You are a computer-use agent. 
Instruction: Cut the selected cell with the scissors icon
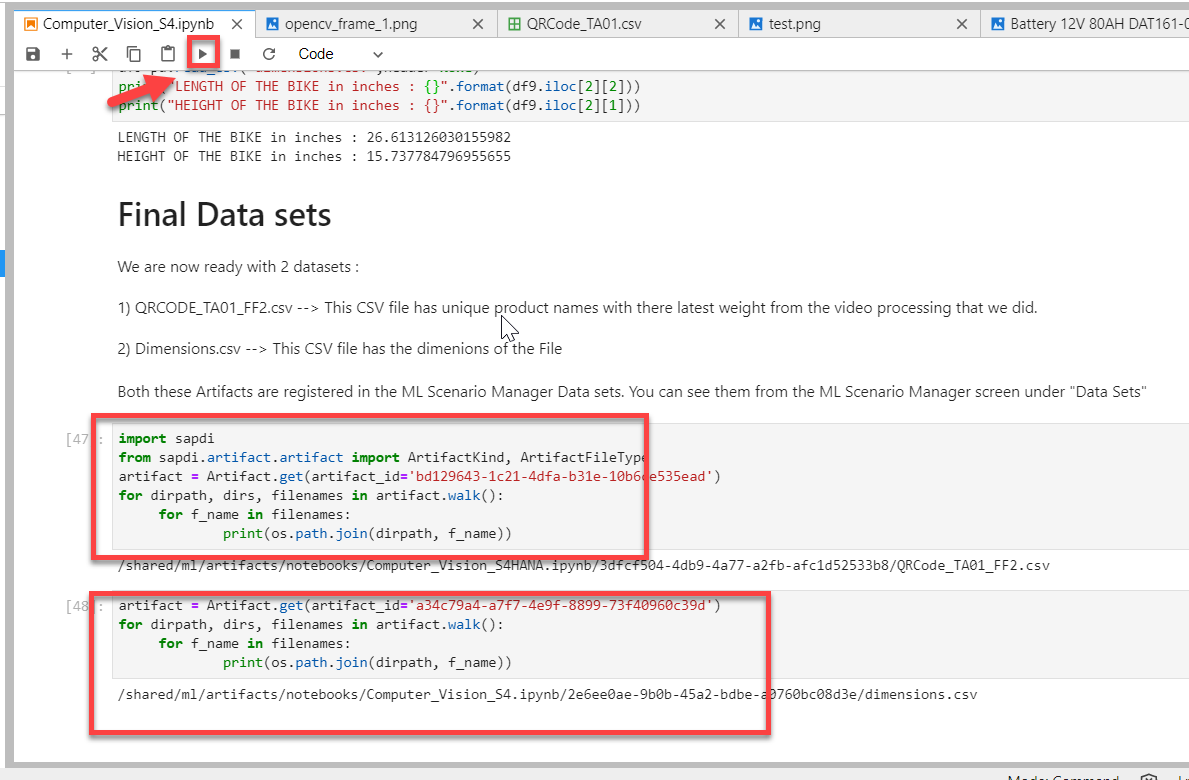coord(100,54)
